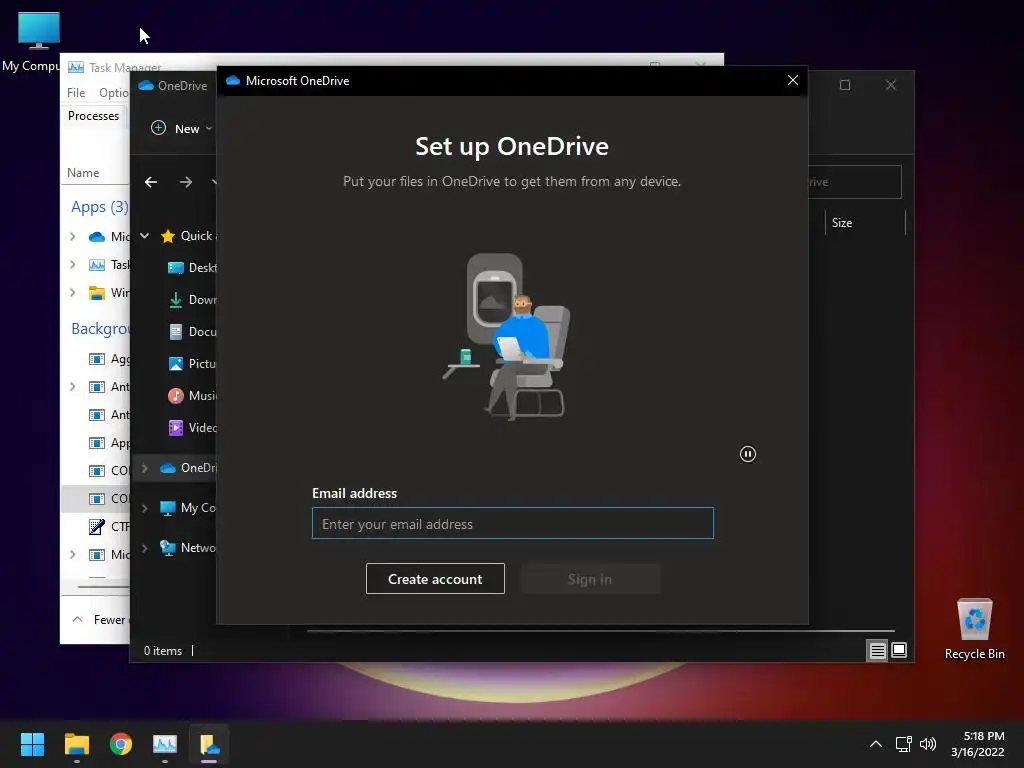The width and height of the screenshot is (1024, 768).
Task: Open Pictures in the navigation pane
Action: (192, 364)
